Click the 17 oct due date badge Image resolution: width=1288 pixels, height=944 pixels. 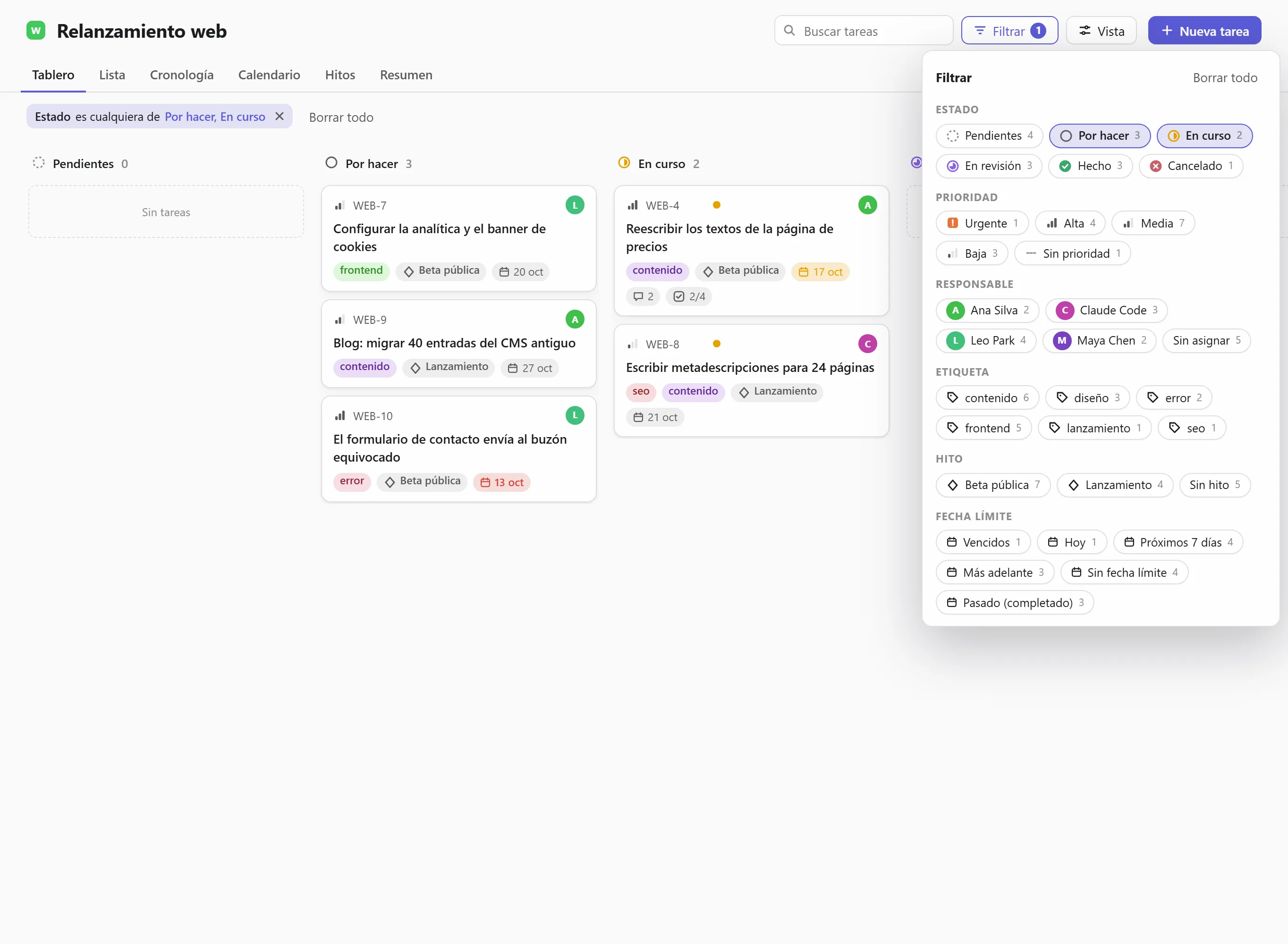point(821,272)
